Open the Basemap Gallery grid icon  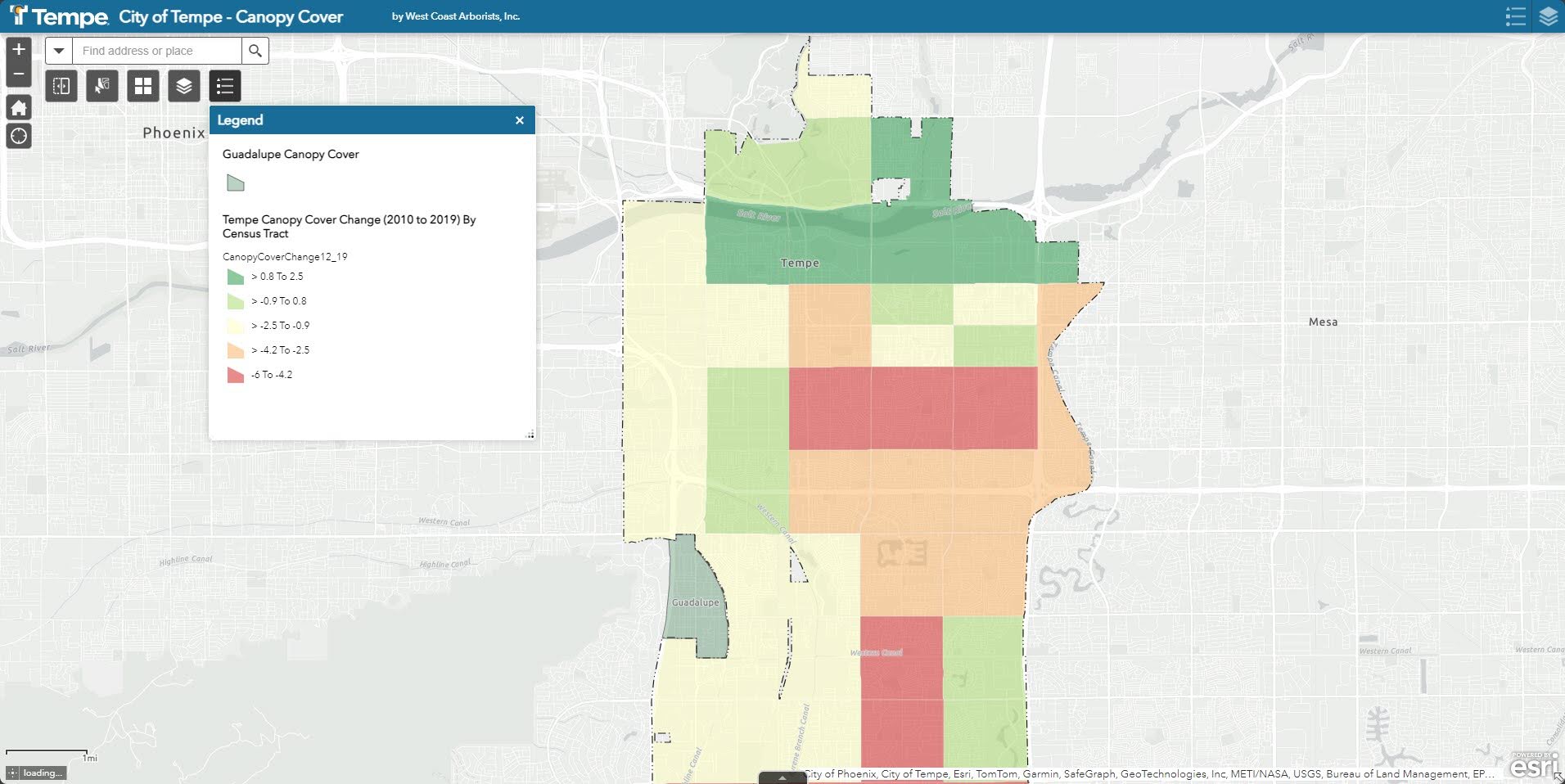coord(143,86)
